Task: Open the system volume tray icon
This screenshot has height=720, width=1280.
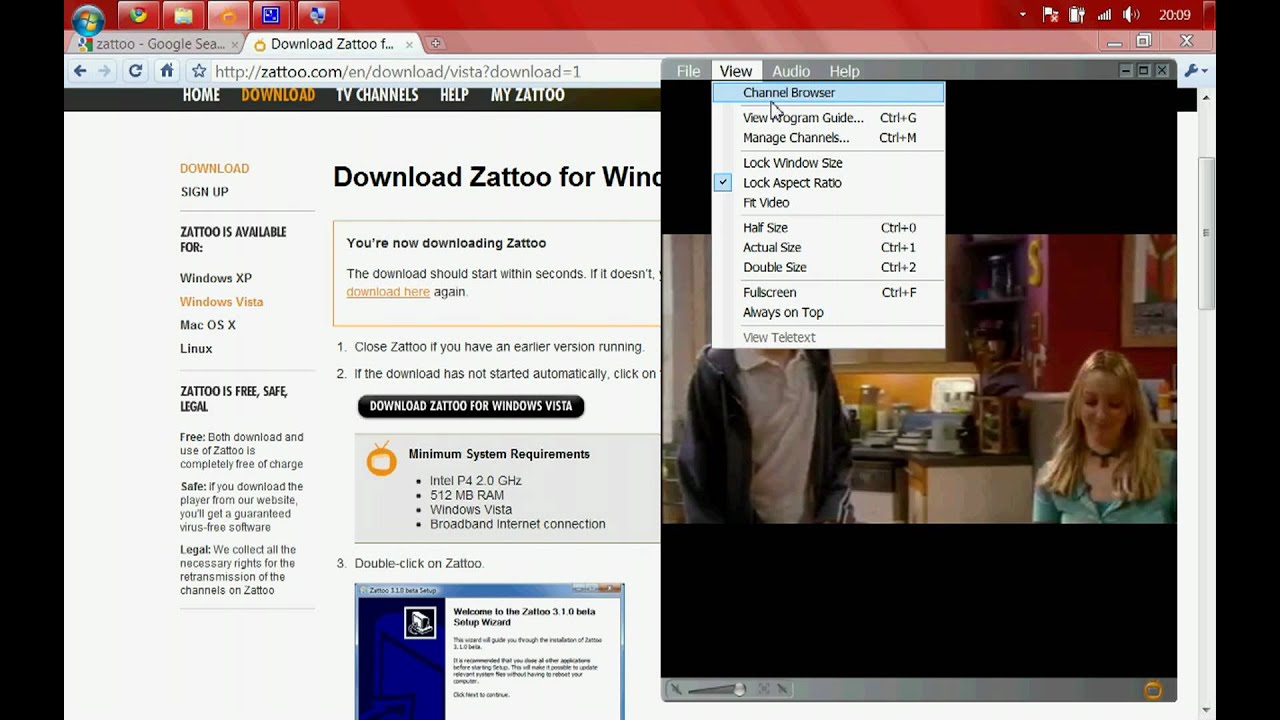Action: coord(1131,15)
